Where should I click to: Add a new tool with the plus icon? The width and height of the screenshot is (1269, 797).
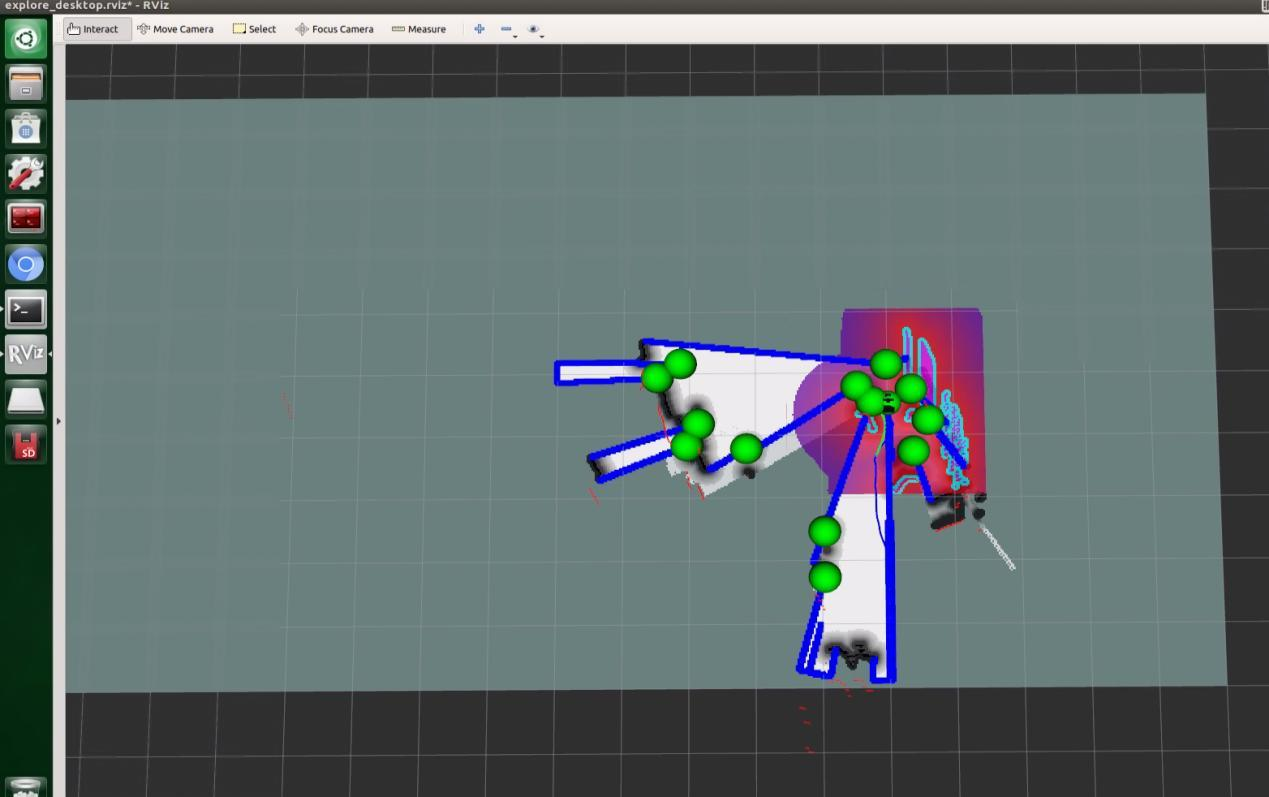(x=479, y=29)
